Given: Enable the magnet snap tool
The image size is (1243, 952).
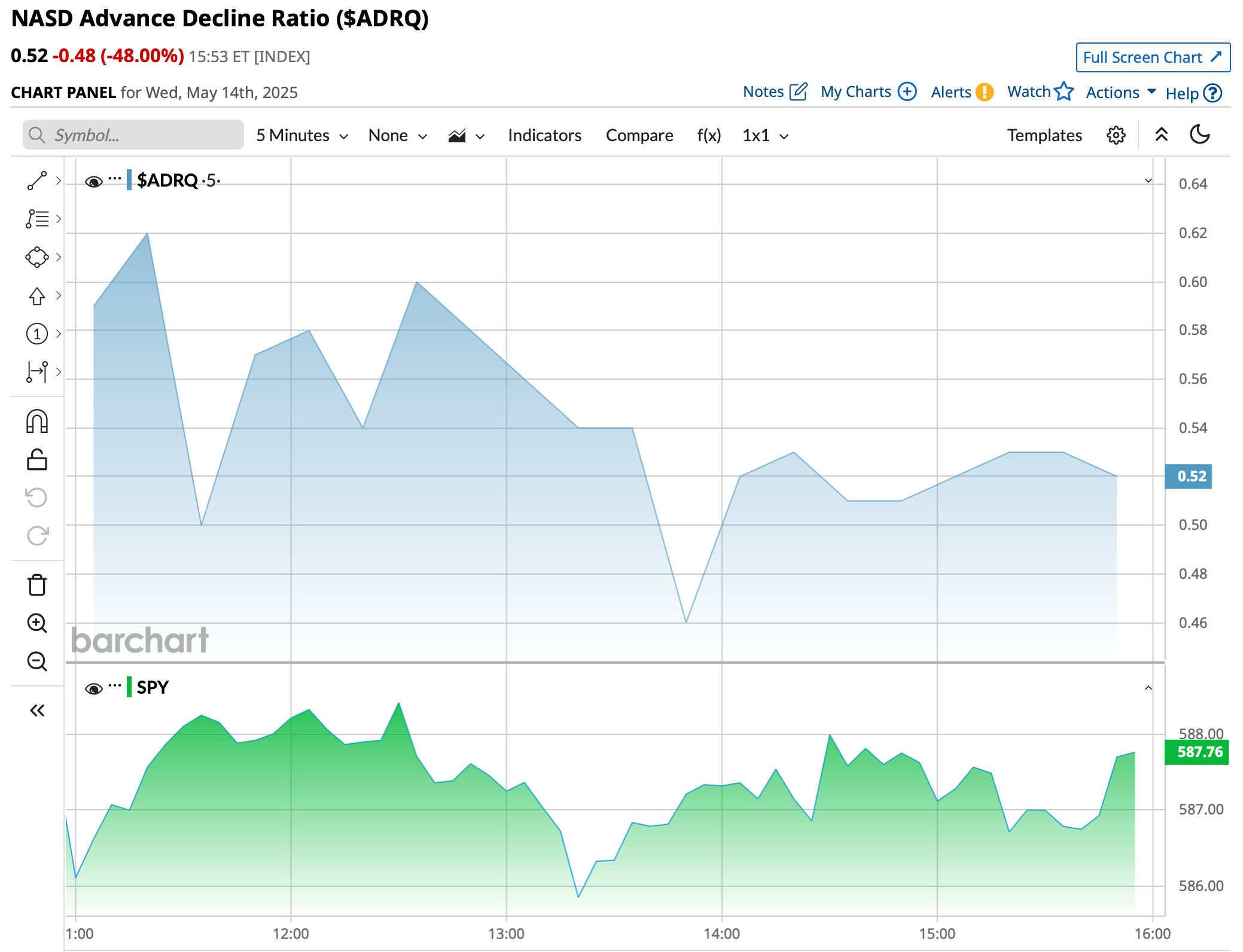Looking at the screenshot, I should (x=36, y=422).
